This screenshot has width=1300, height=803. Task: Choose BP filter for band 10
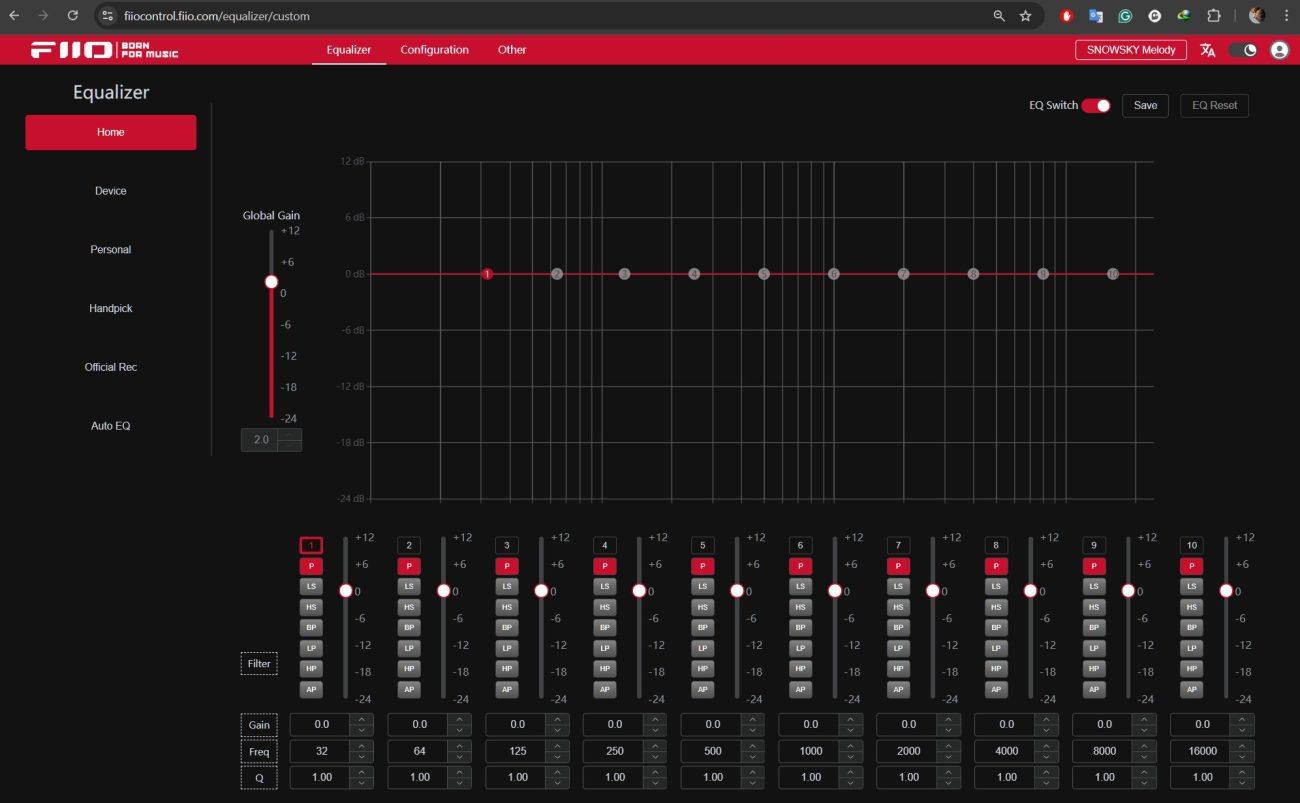pyautogui.click(x=1191, y=627)
